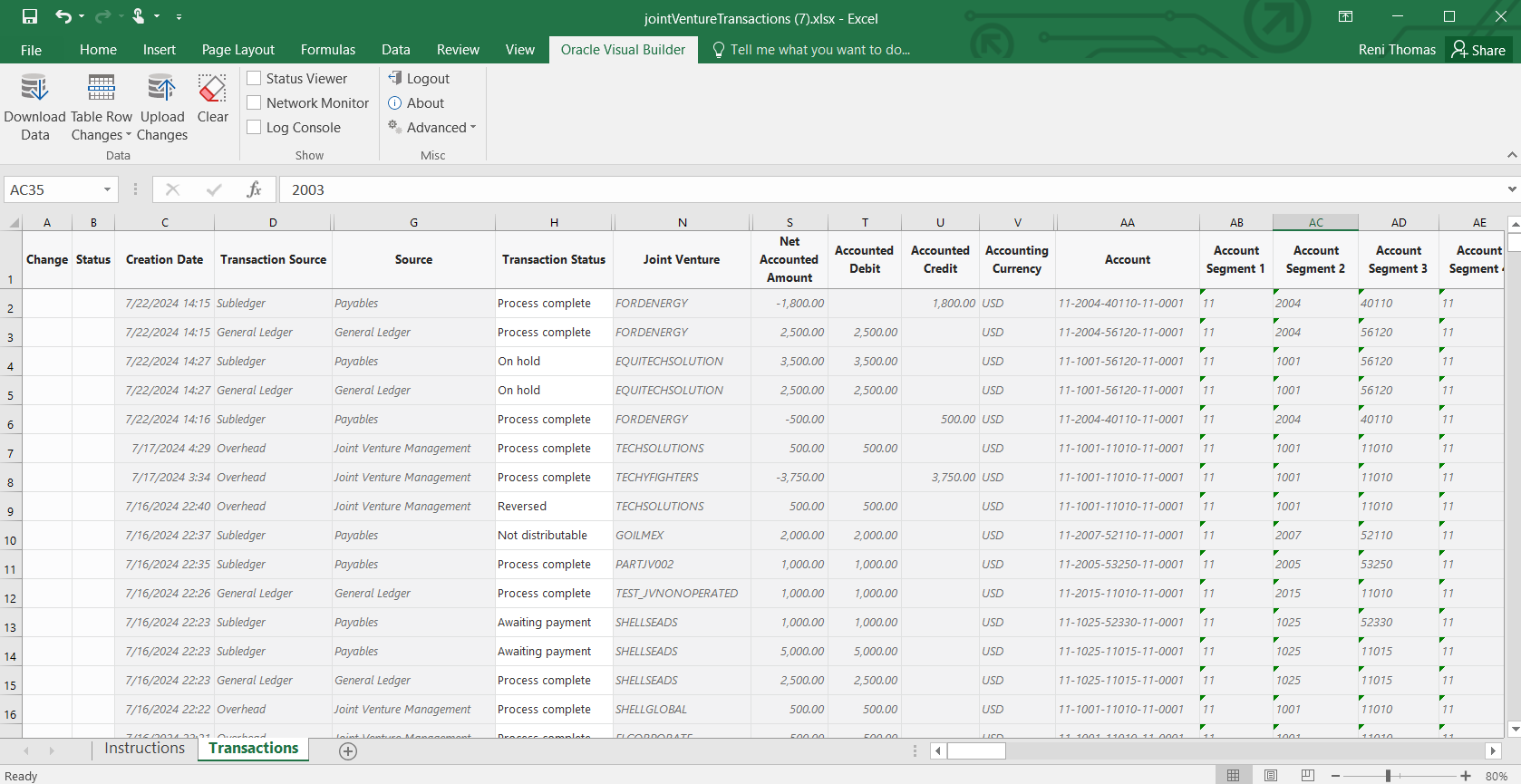Customize the Quick Access Toolbar dropdown
The width and height of the screenshot is (1521, 784).
point(179,17)
